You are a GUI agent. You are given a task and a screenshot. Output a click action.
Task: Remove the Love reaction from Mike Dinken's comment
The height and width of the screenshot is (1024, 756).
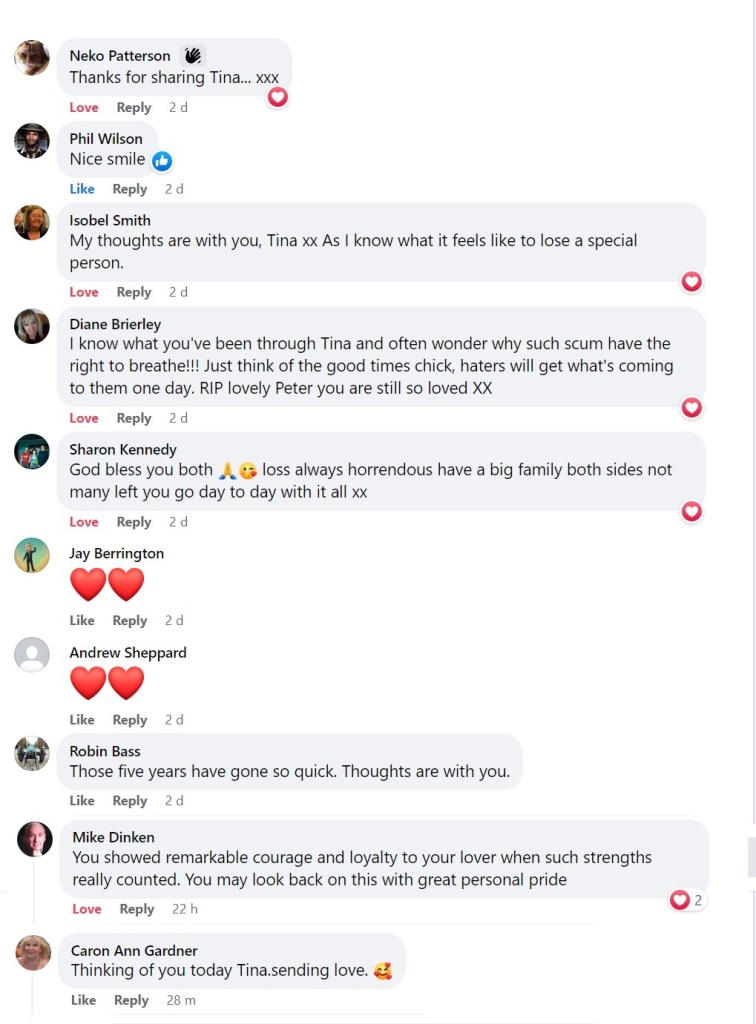[x=87, y=909]
